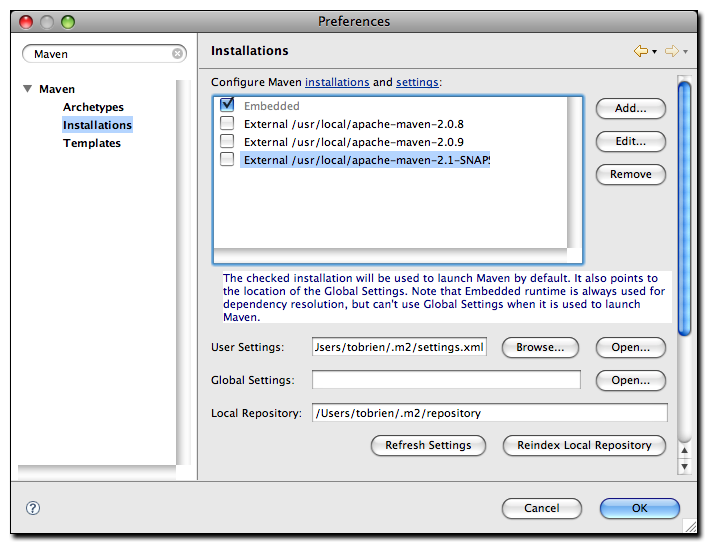Open the back history dropdown arrow
Image resolution: width=708 pixels, height=544 pixels.
[x=654, y=52]
